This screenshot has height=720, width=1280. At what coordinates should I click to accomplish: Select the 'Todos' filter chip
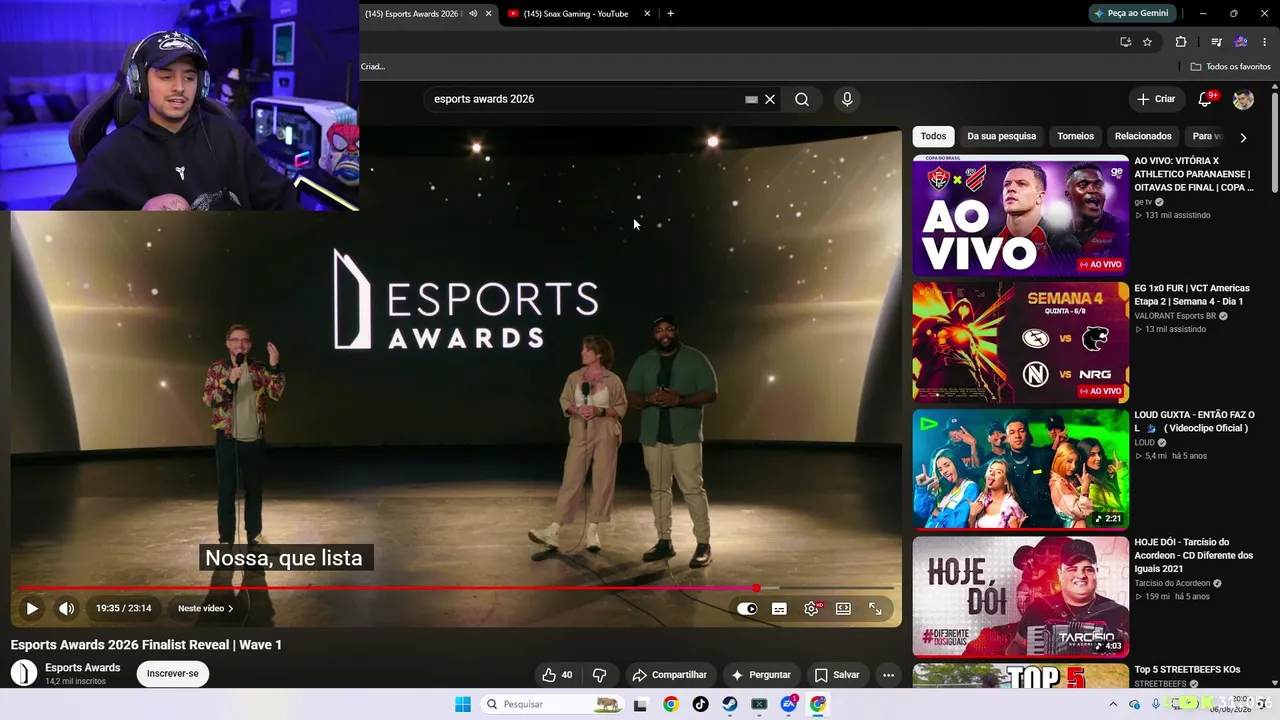pos(933,136)
